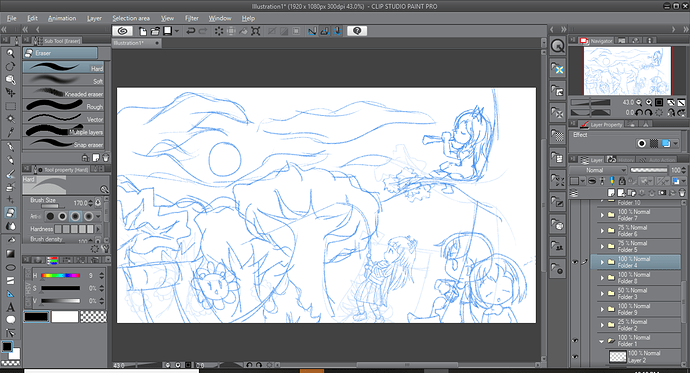Screen dimensions: 690x373
Task: Select the Kneaded eraser sub tool
Action: click(63, 93)
